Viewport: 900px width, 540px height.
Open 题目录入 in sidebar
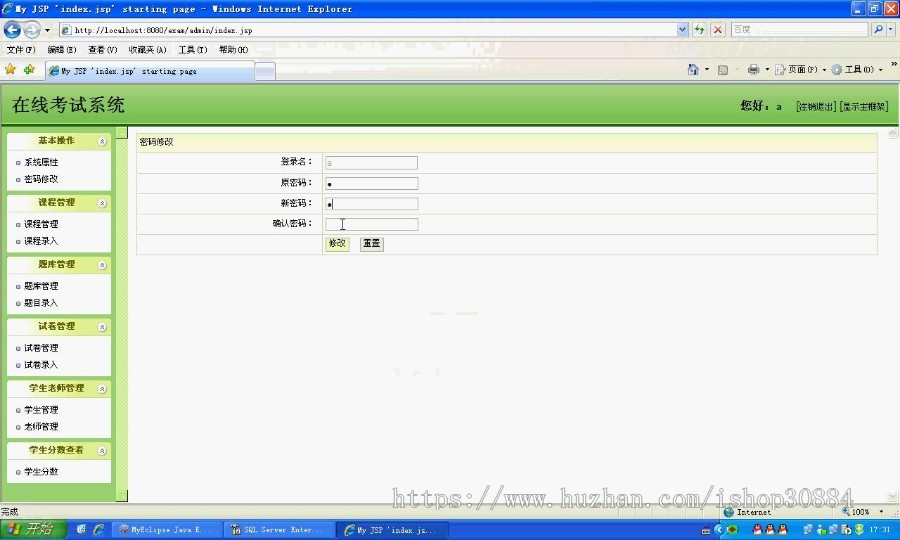(41, 303)
